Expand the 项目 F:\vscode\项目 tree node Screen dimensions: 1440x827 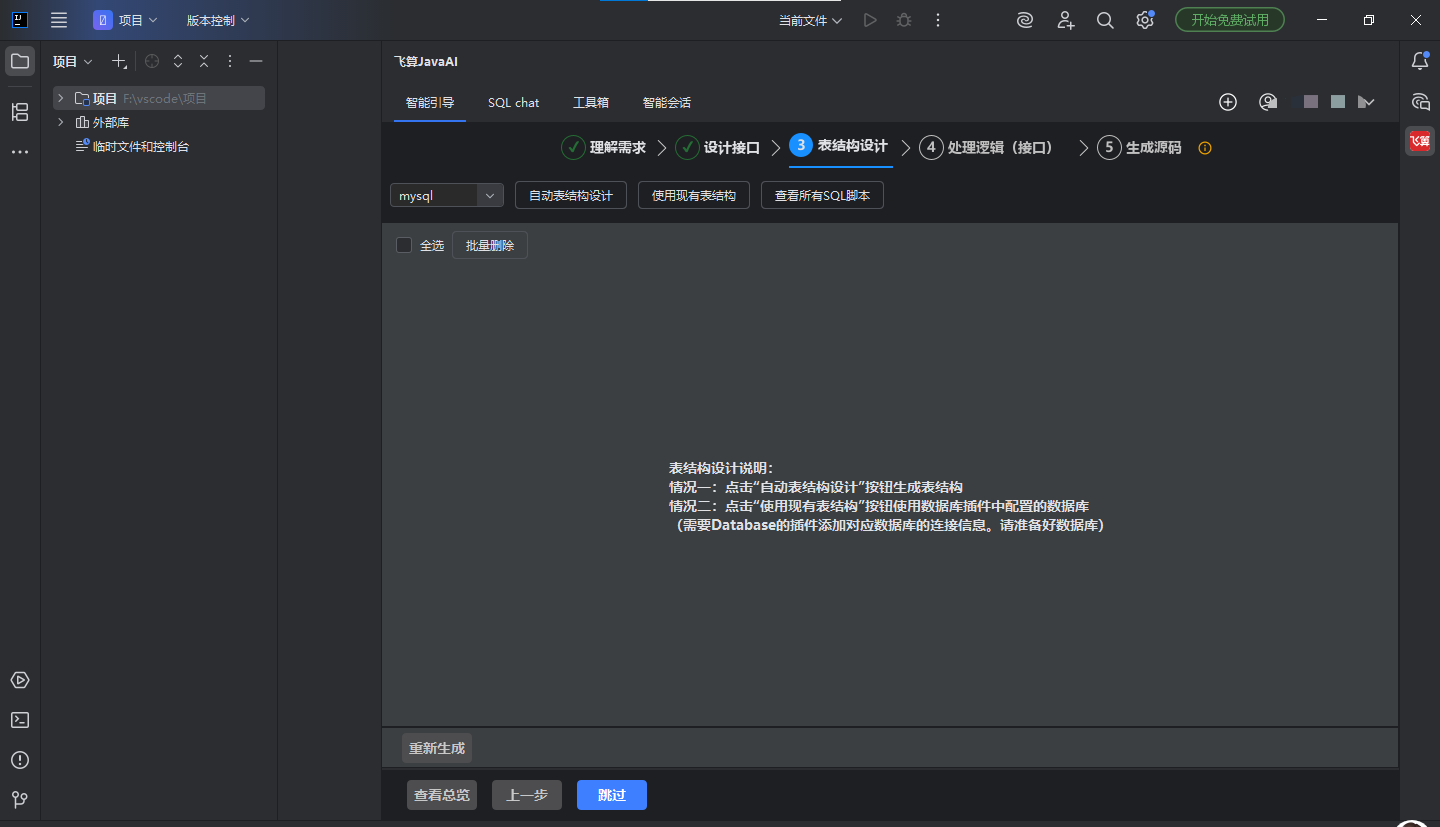pos(61,98)
